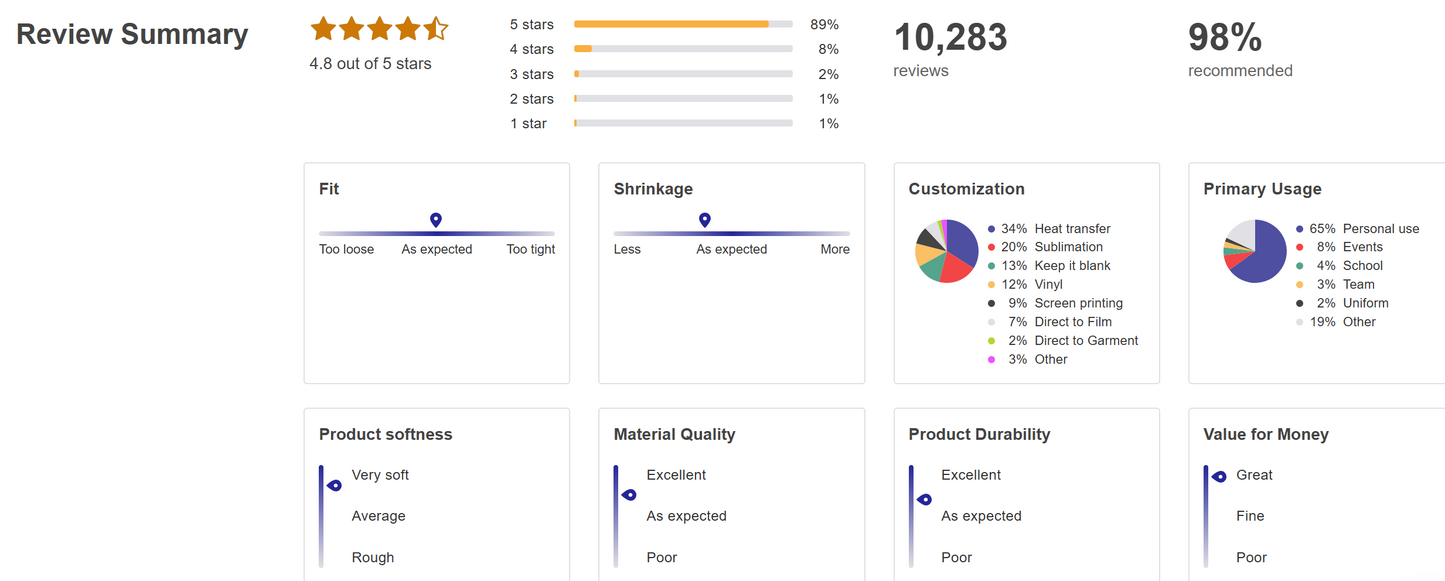Click the Product Durability pin marker
This screenshot has height=581, width=1445.
point(925,499)
